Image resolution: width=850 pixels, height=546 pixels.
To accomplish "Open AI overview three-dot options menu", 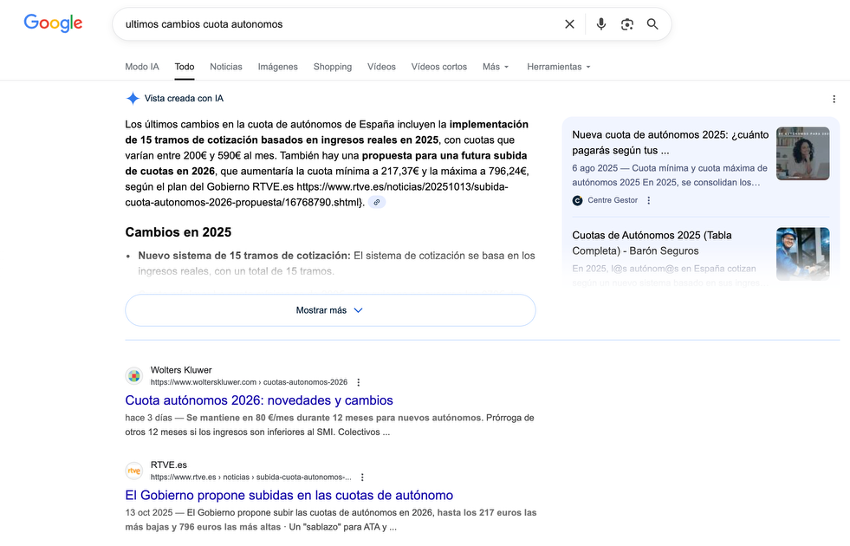I will pyautogui.click(x=834, y=99).
